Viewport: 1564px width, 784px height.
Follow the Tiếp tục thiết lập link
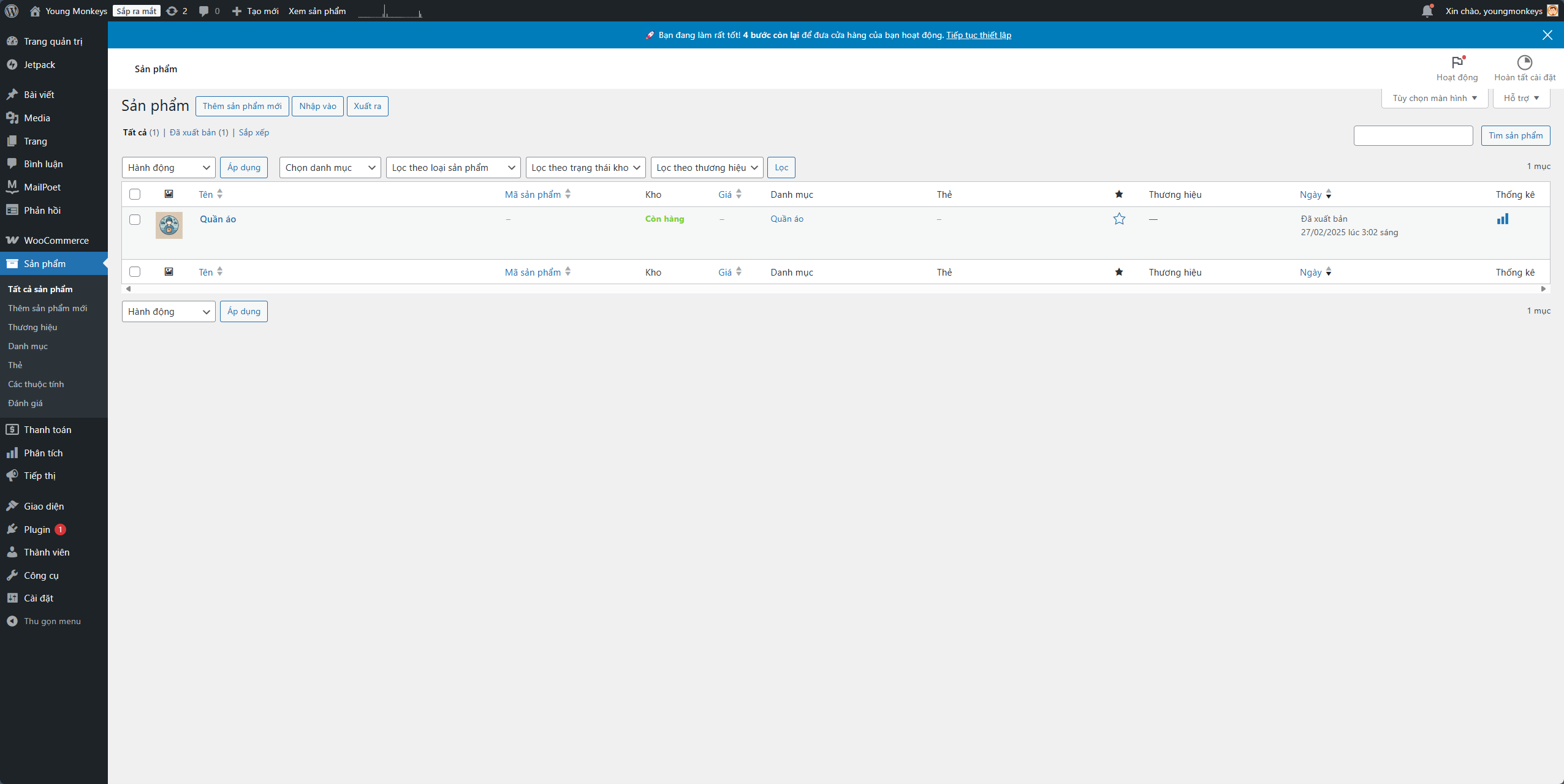[978, 35]
